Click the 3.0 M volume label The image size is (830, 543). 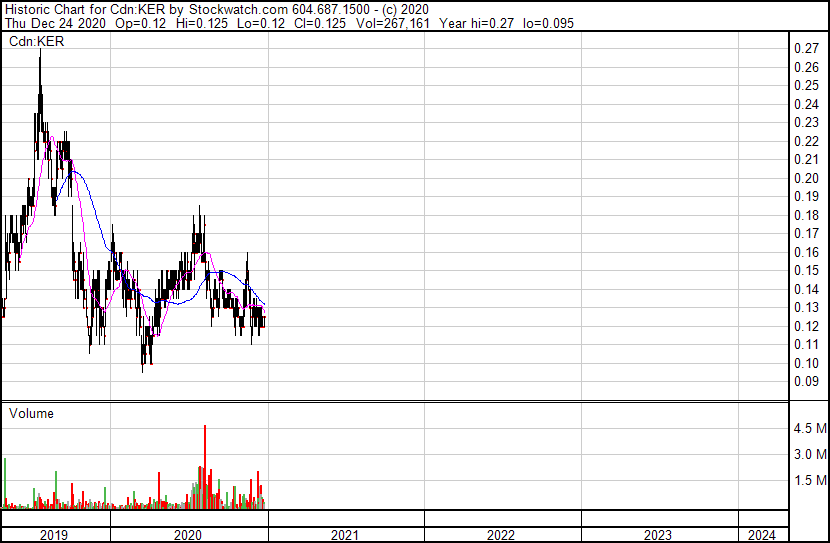click(810, 454)
